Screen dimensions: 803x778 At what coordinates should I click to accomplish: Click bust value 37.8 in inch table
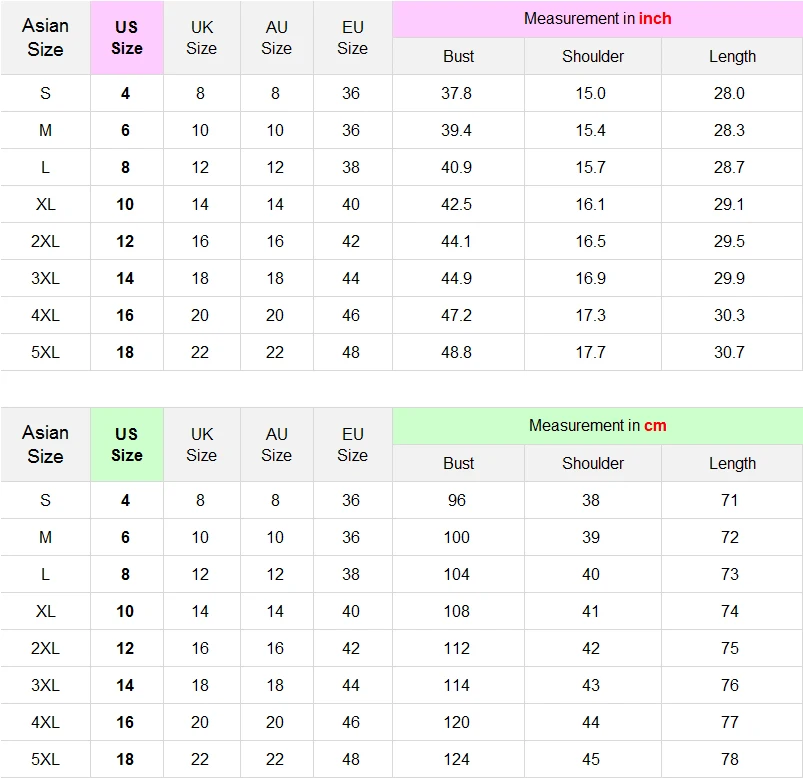(457, 93)
